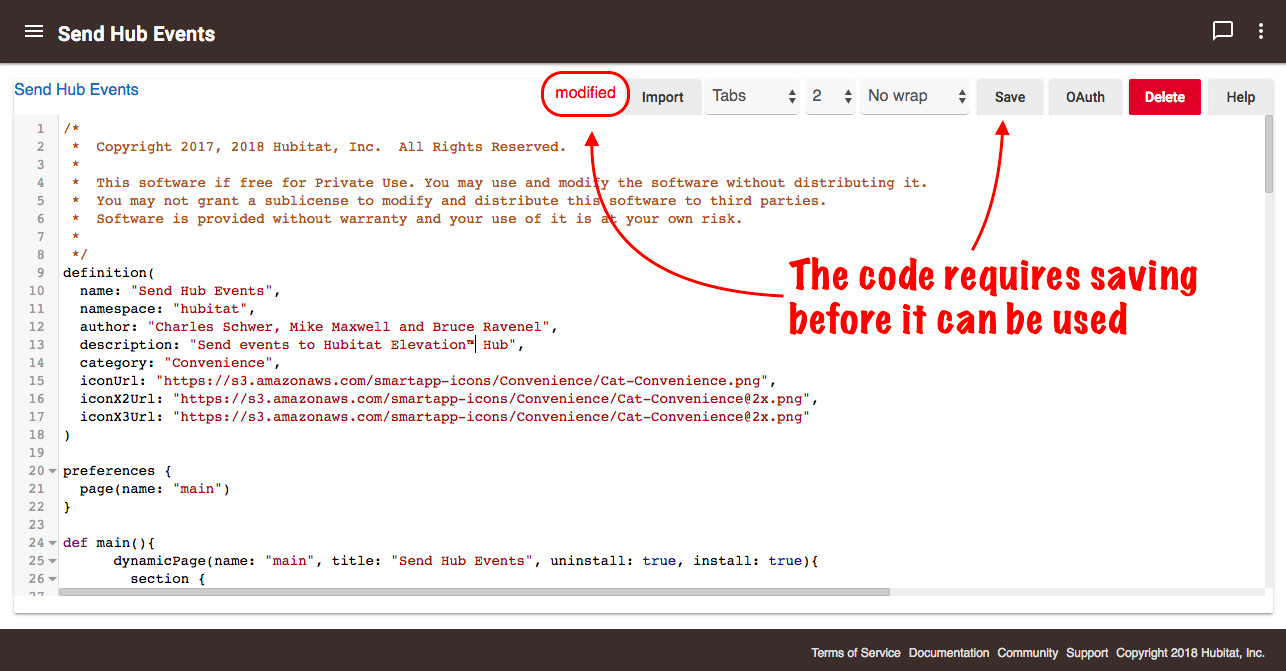The height and width of the screenshot is (671, 1286).
Task: Collapse the preferences block at line 20
Action: [x=52, y=471]
